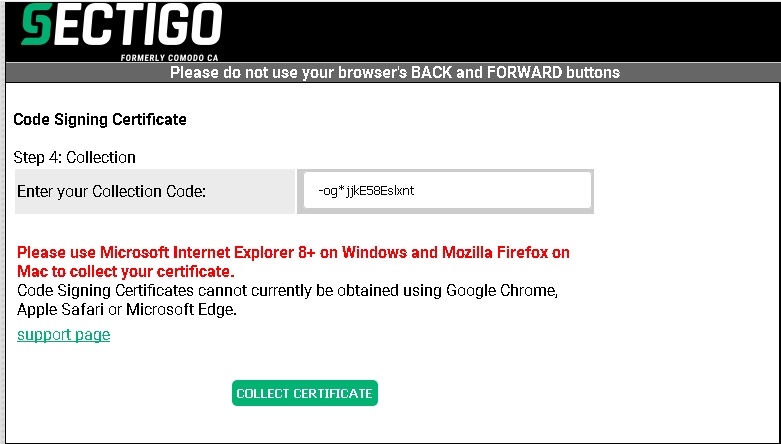
Task: Click empty black header area beside logo
Action: point(498,31)
